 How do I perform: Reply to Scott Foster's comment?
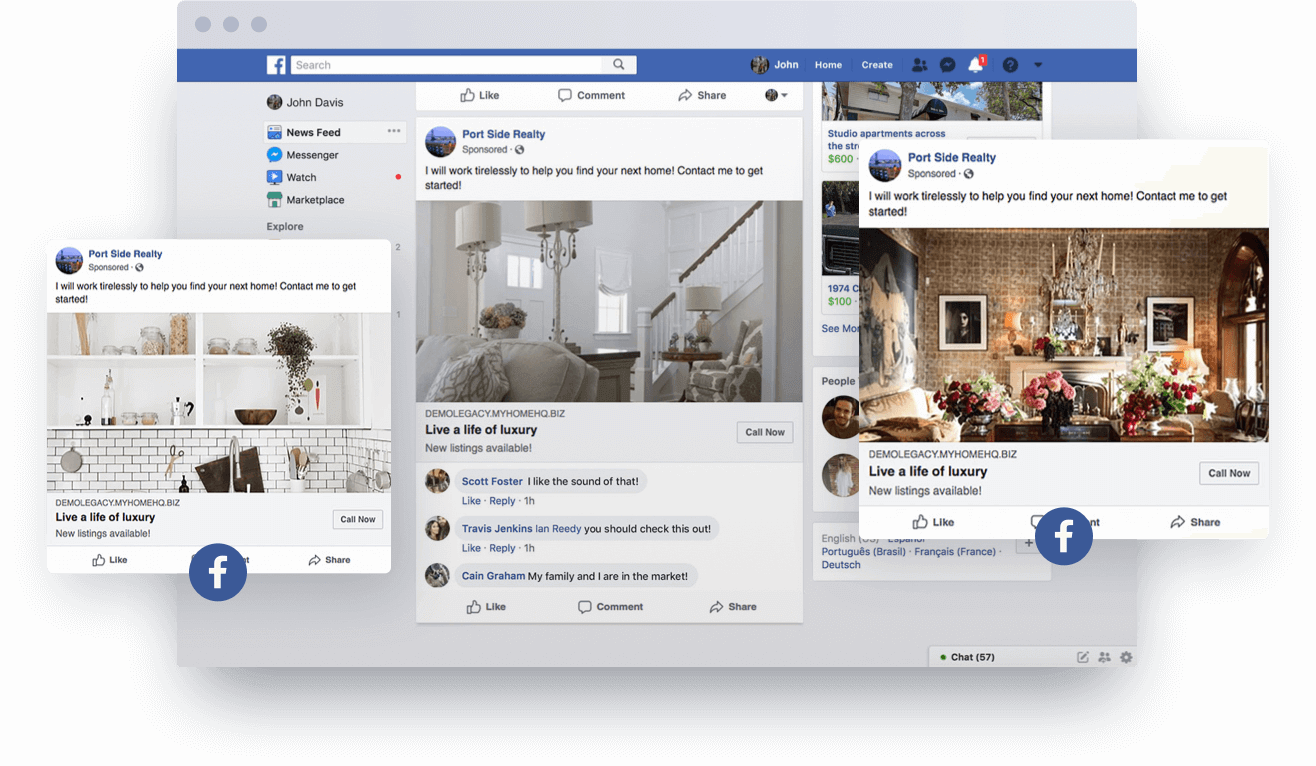coord(502,501)
